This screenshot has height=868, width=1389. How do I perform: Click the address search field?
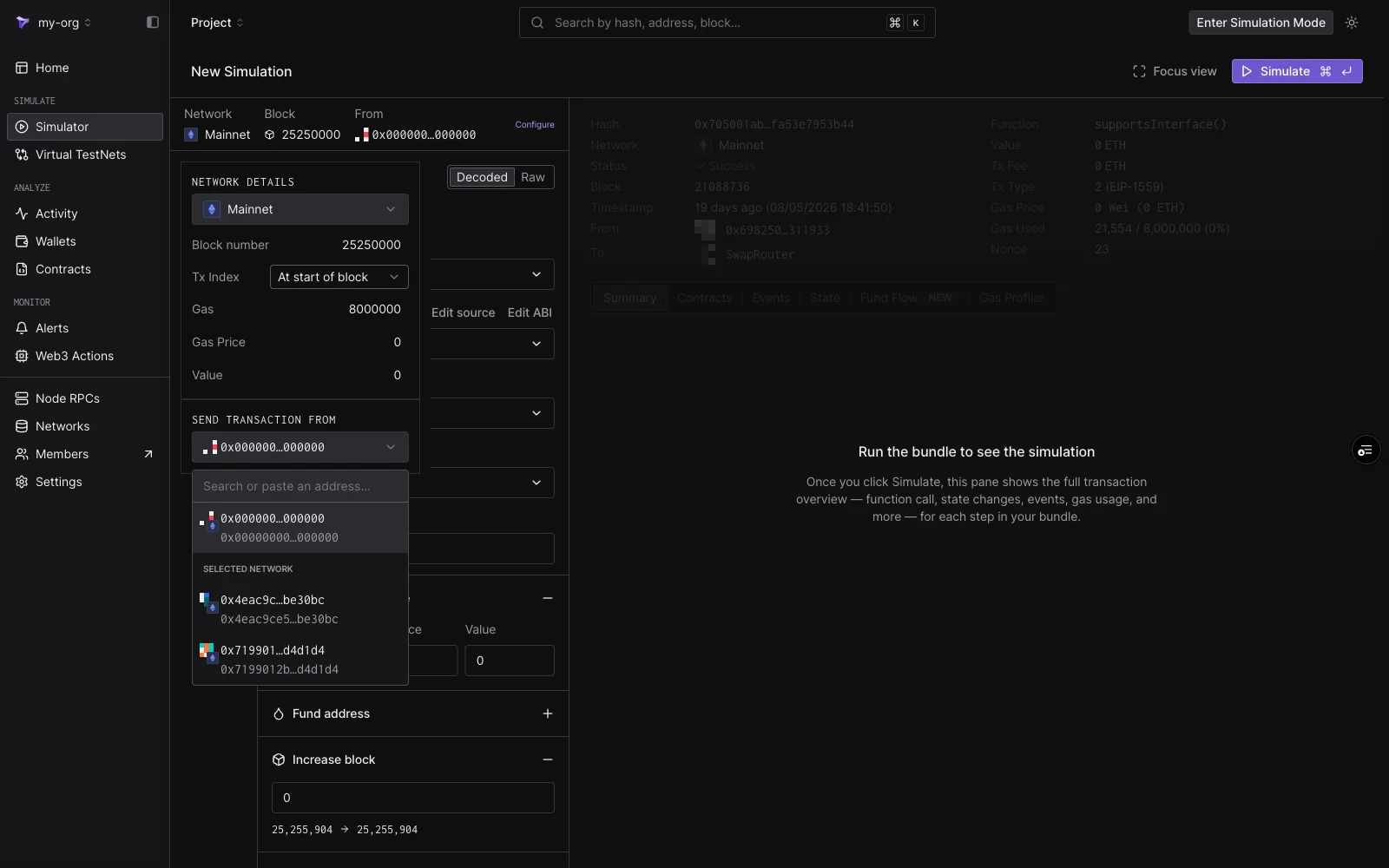[300, 486]
